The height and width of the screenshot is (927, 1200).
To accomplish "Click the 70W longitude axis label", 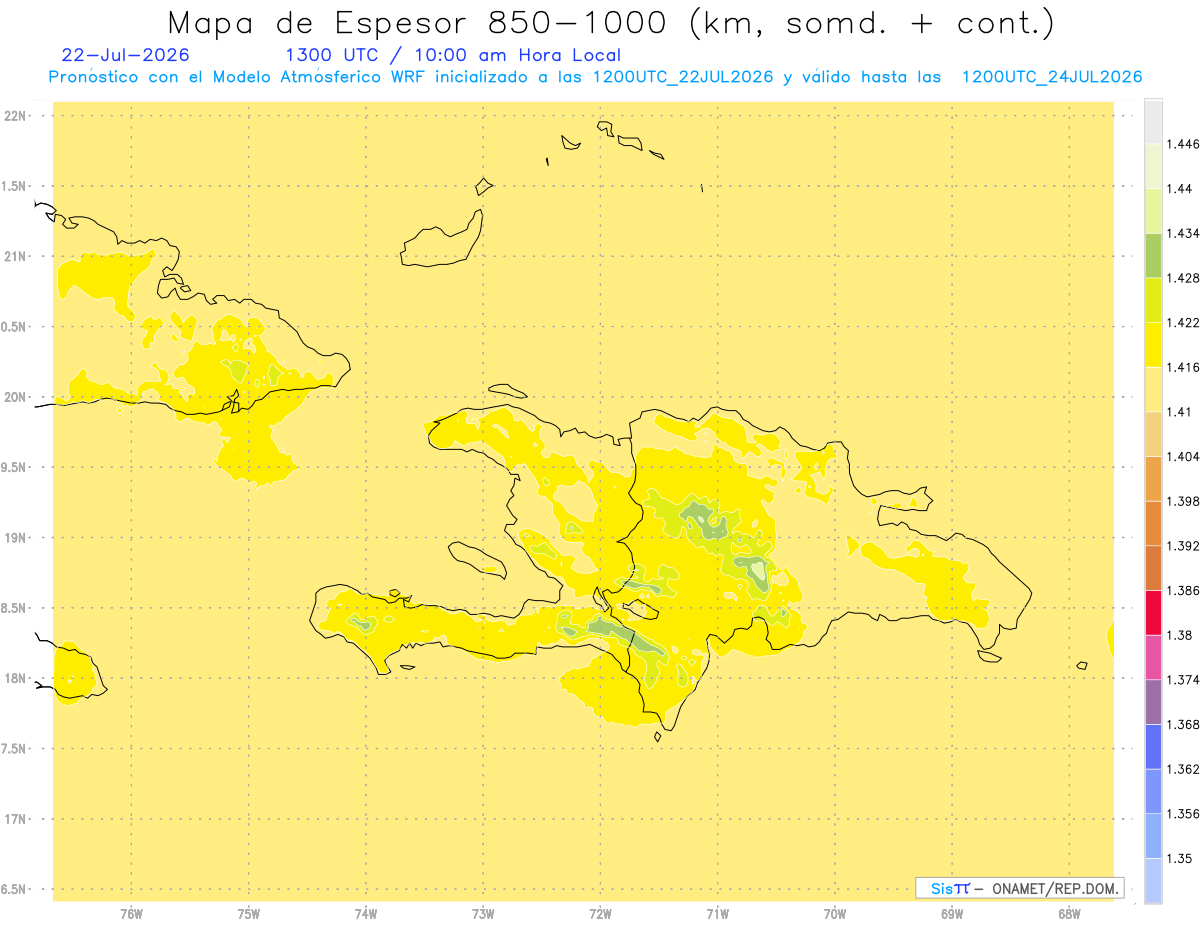I will [x=835, y=913].
